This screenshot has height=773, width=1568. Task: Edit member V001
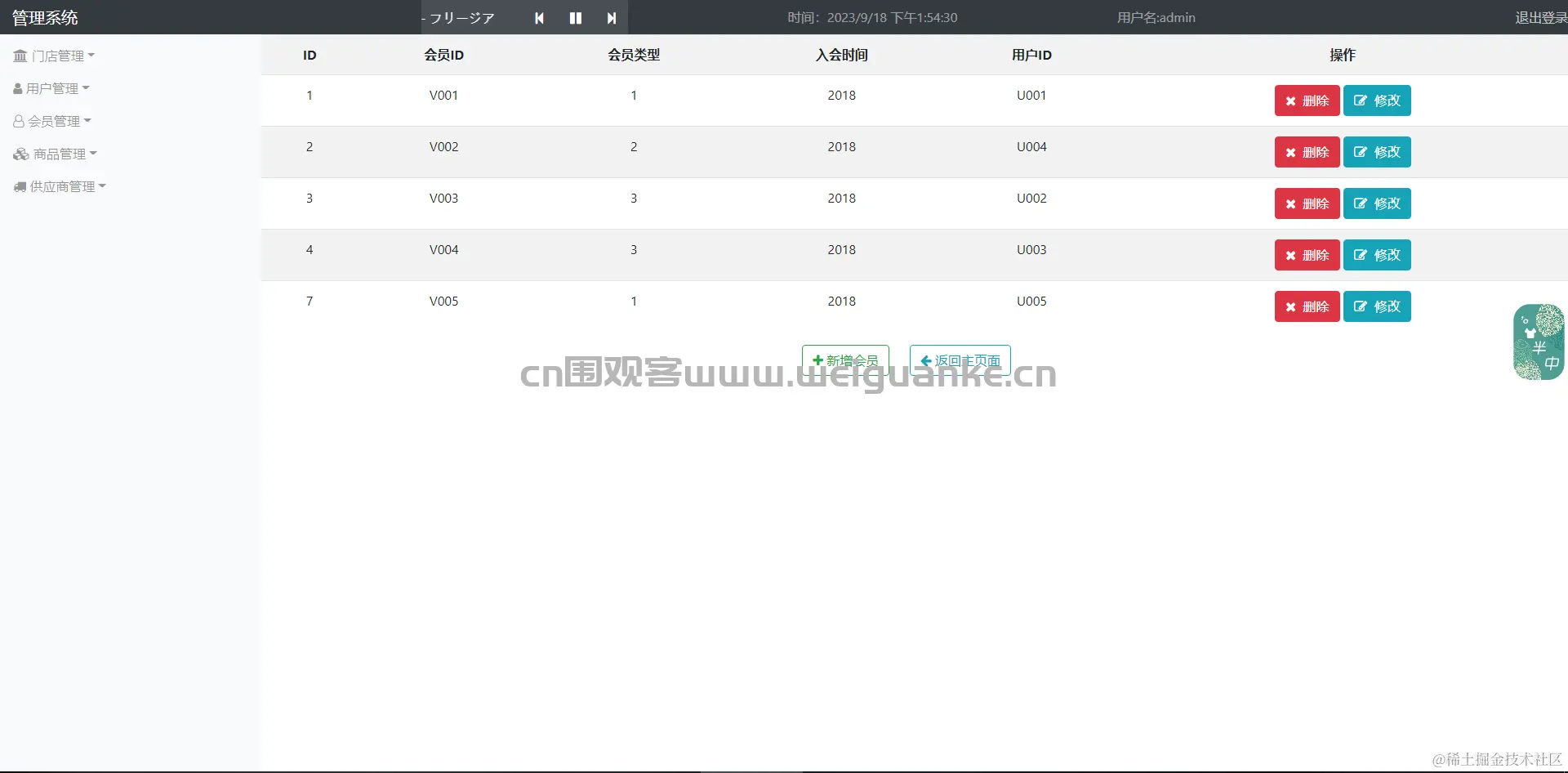1377,101
